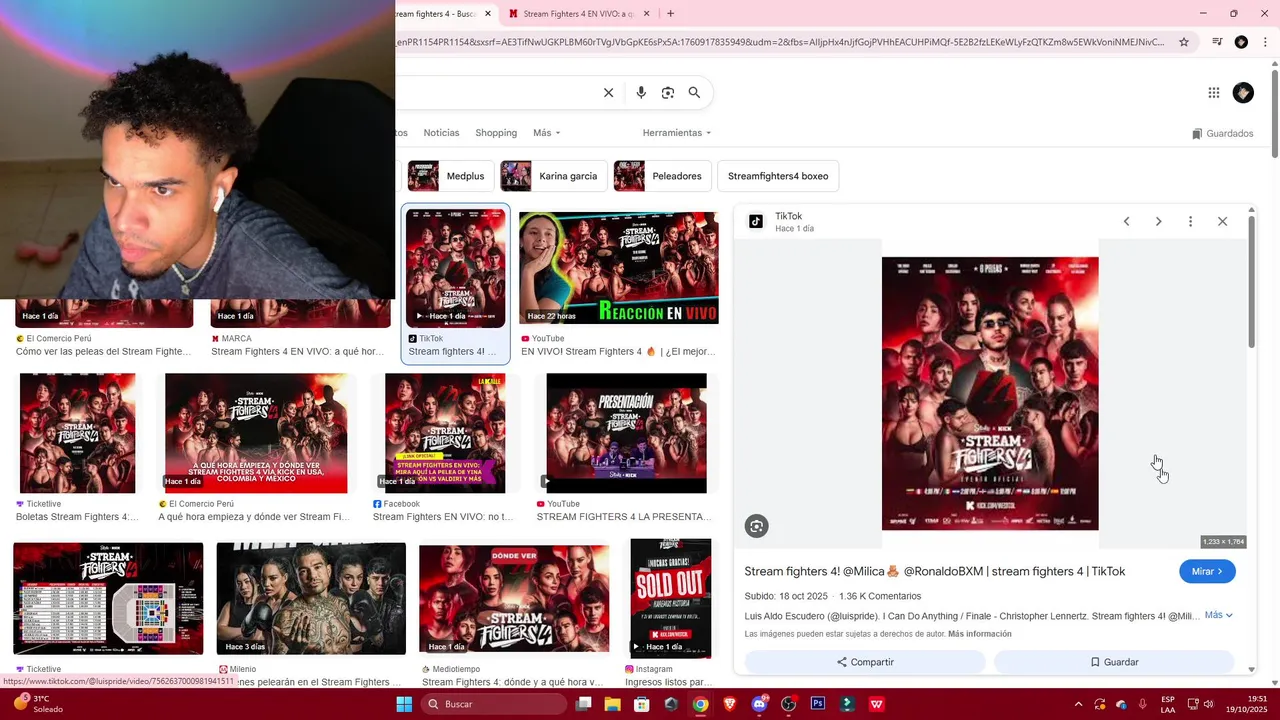This screenshot has height=720, width=1280.
Task: Click the Guardar save button
Action: [x=1114, y=662]
